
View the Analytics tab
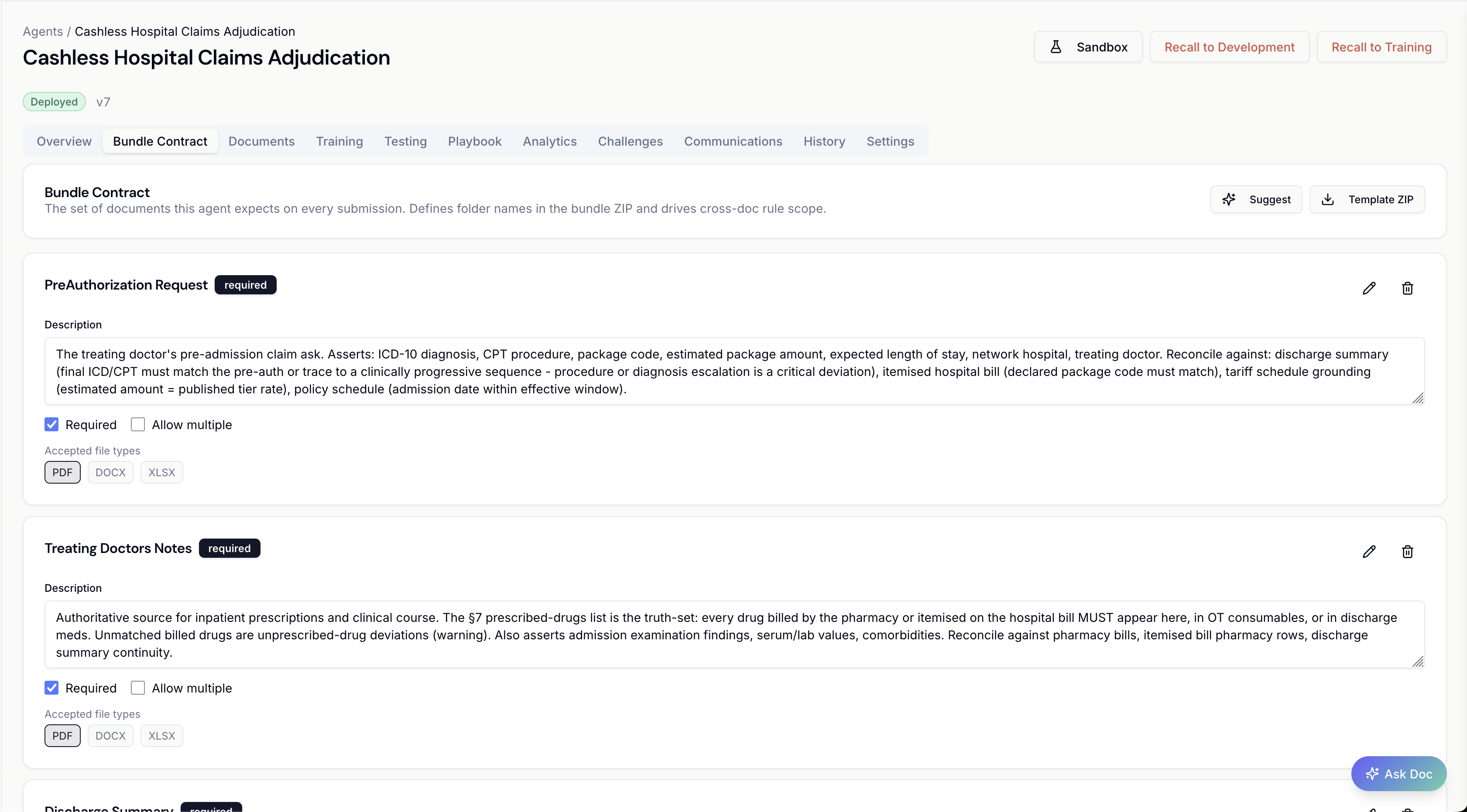click(x=549, y=141)
